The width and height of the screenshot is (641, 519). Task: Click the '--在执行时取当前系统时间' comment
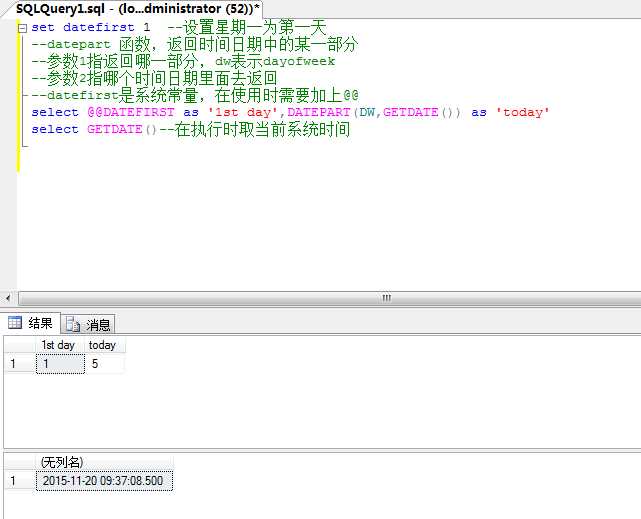click(254, 129)
